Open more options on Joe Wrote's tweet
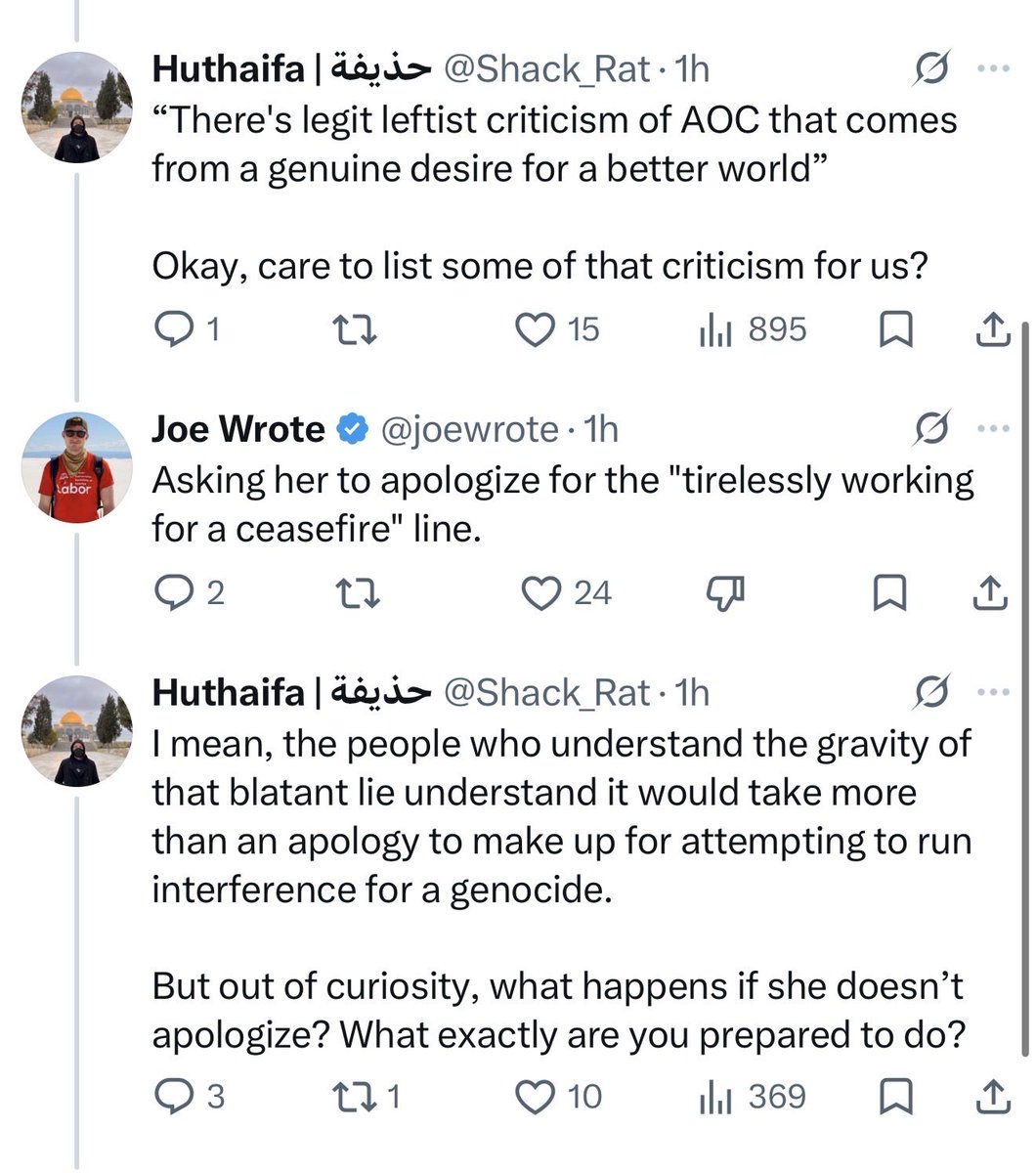Screen dimensions: 1036x1173 993,429
